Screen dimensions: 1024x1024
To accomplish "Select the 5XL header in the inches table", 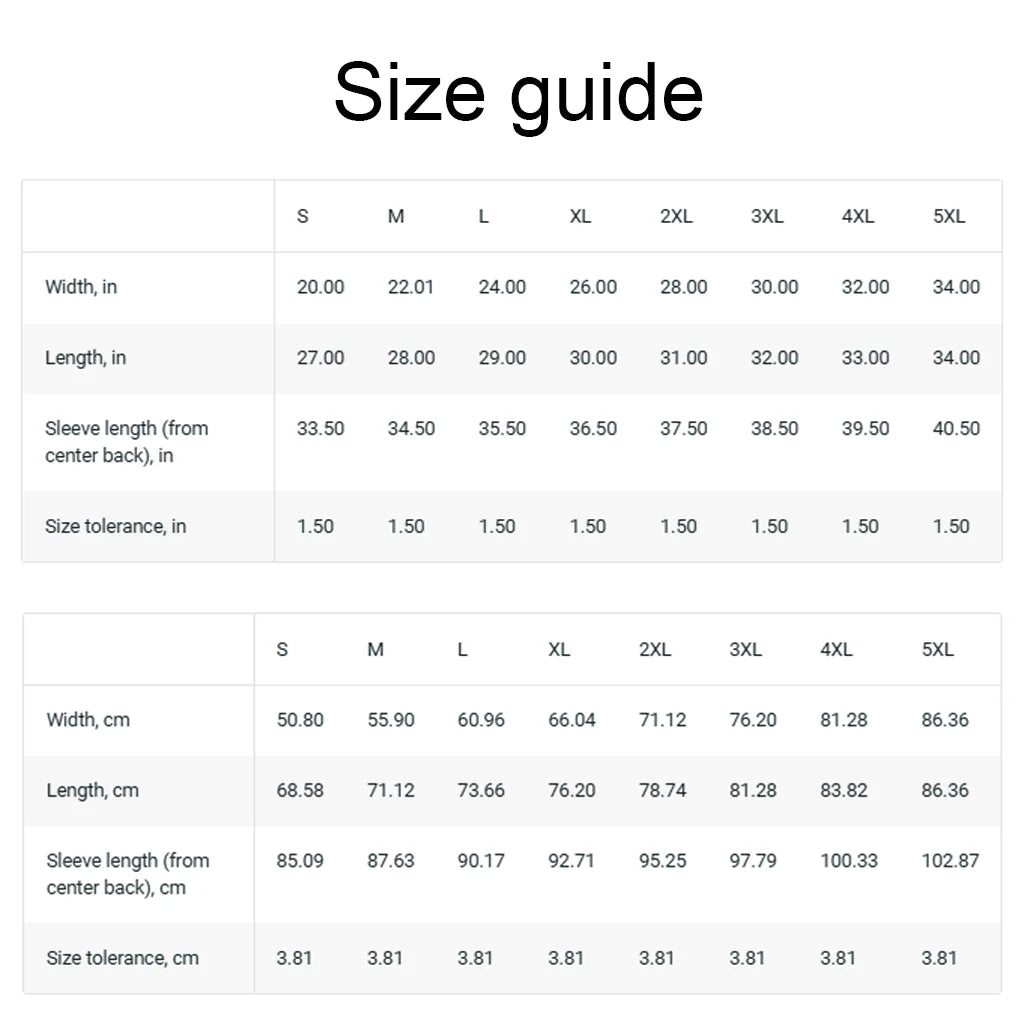I will point(949,217).
